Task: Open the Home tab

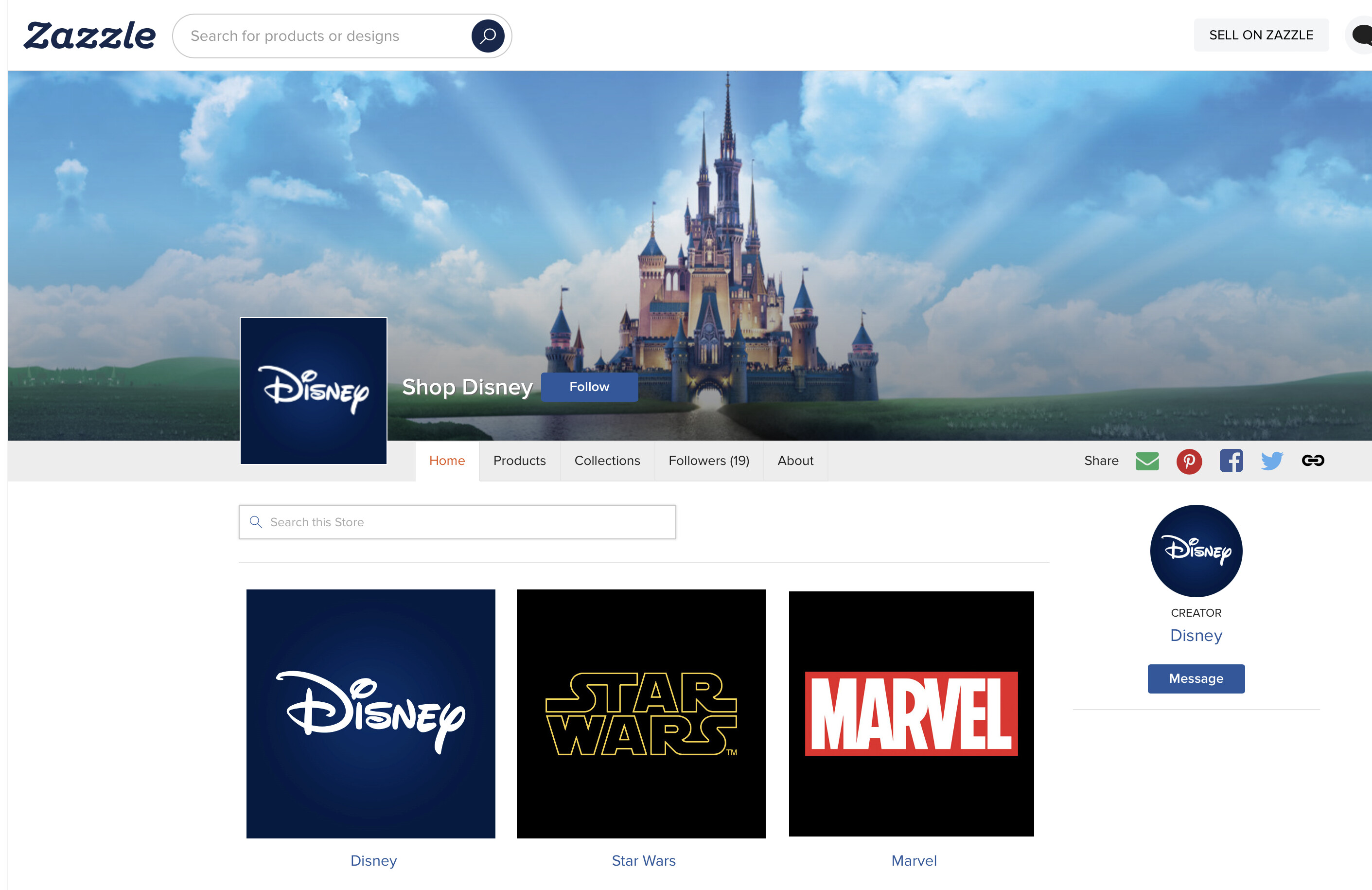Action: [447, 461]
